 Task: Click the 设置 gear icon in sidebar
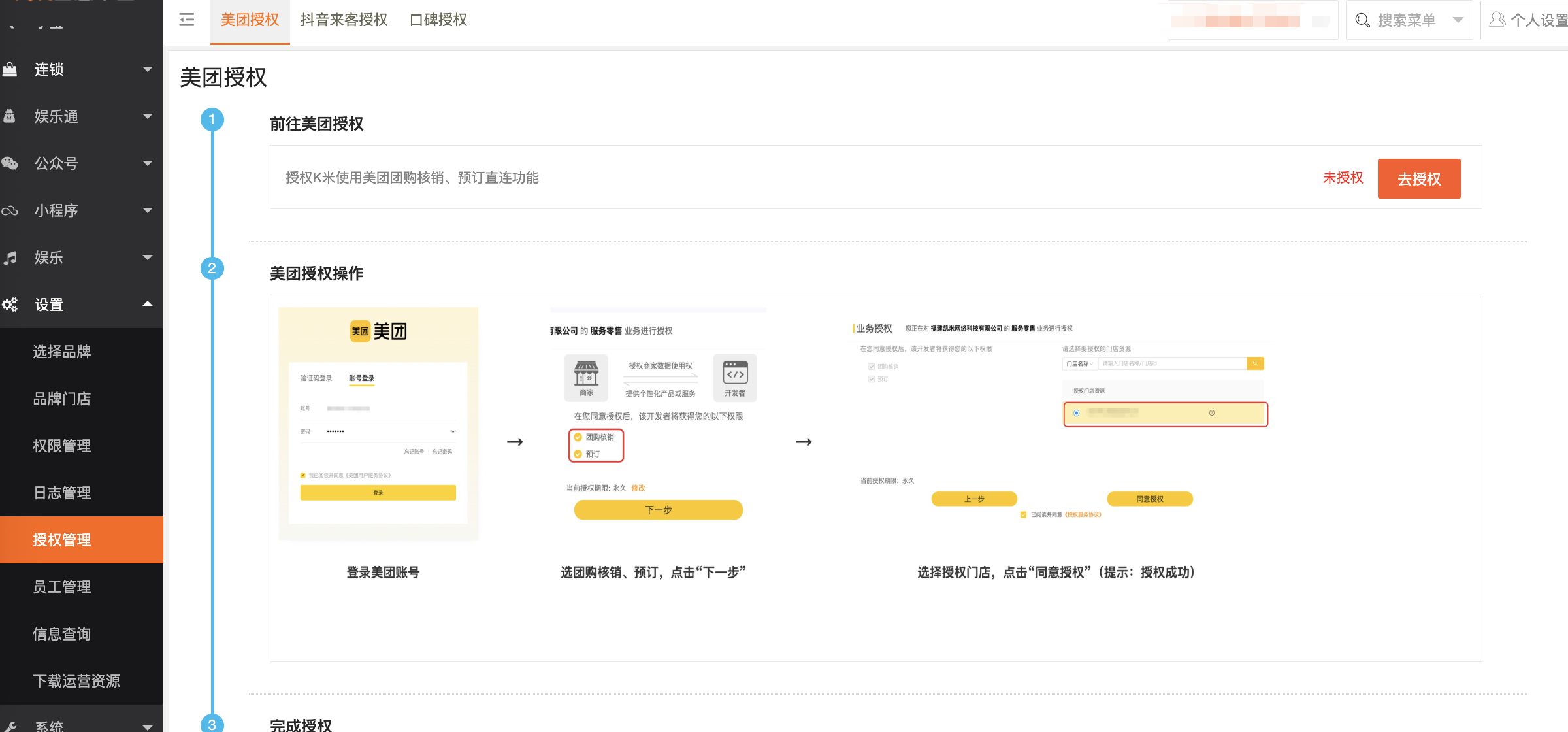[10, 305]
